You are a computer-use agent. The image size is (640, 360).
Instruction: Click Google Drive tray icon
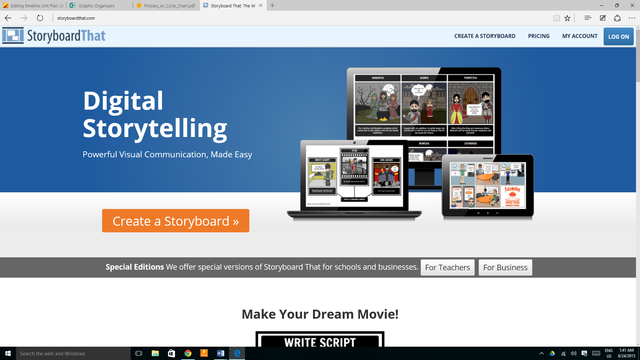click(x=552, y=353)
